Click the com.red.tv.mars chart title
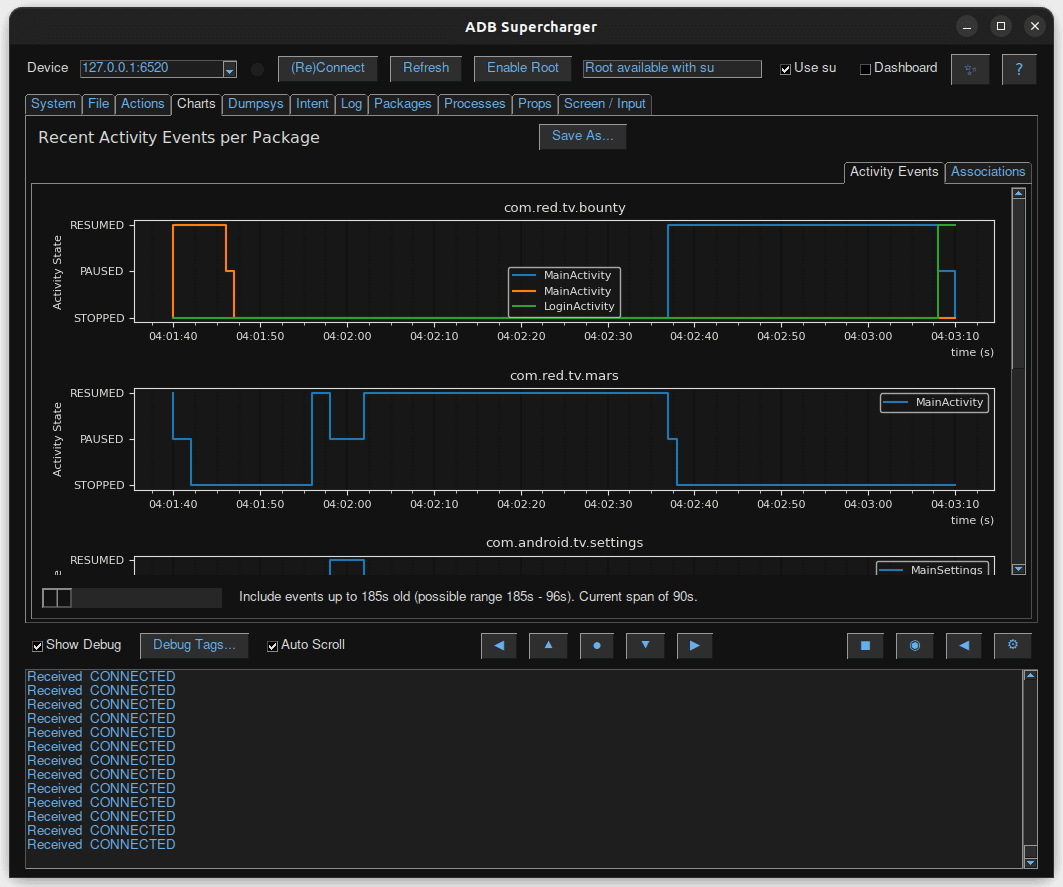 (564, 376)
